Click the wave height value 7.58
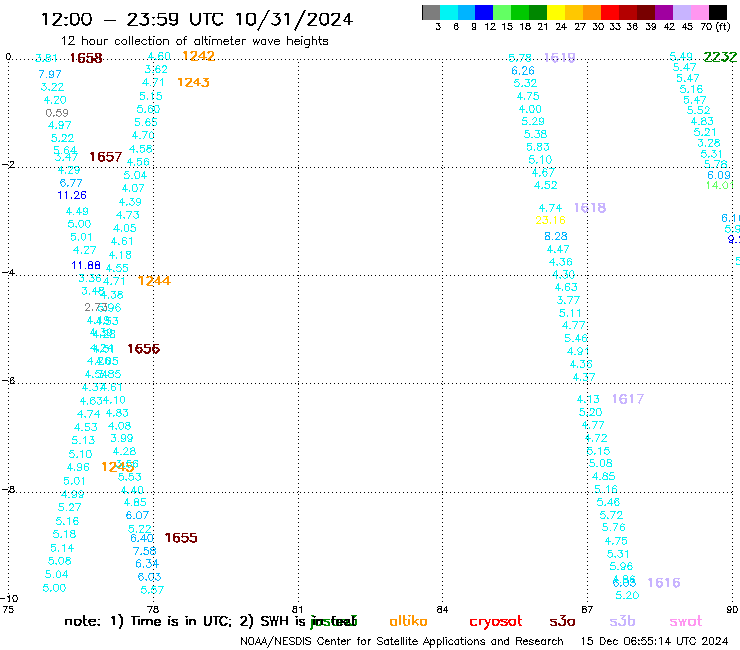This screenshot has width=740, height=650. [x=144, y=551]
